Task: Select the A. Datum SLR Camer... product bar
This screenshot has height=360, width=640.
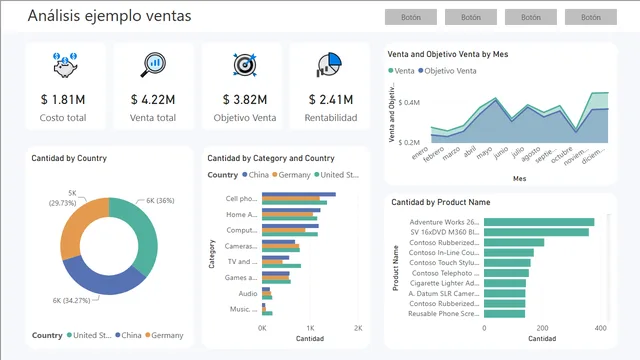Action: [x=504, y=293]
